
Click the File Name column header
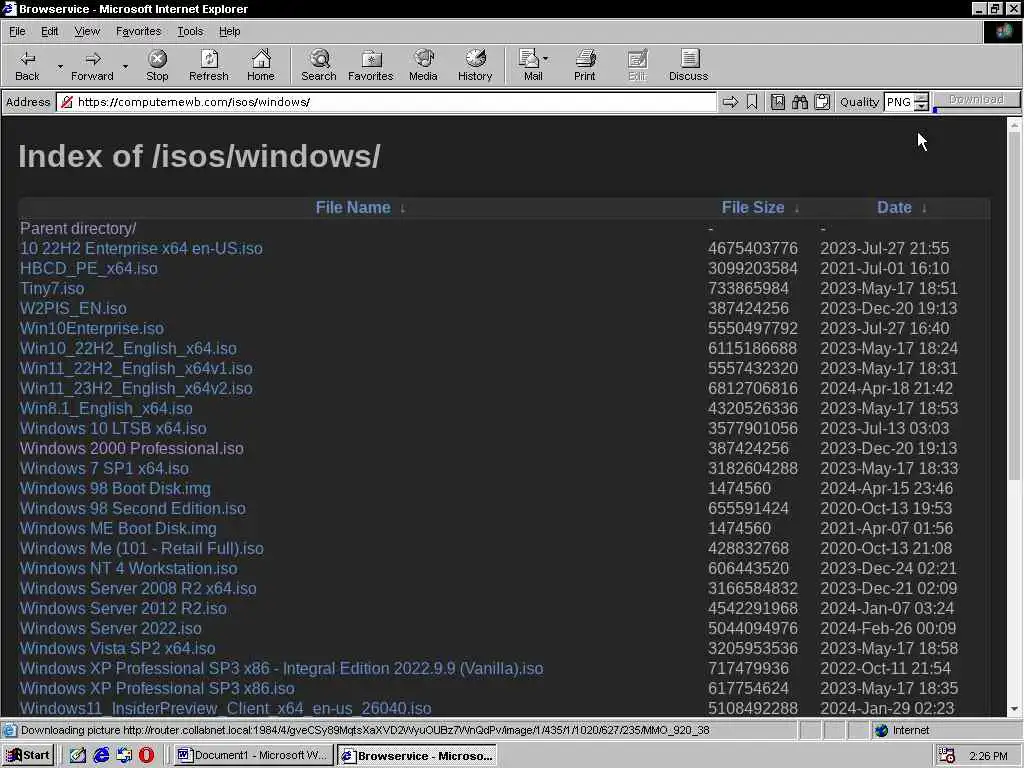pos(353,208)
